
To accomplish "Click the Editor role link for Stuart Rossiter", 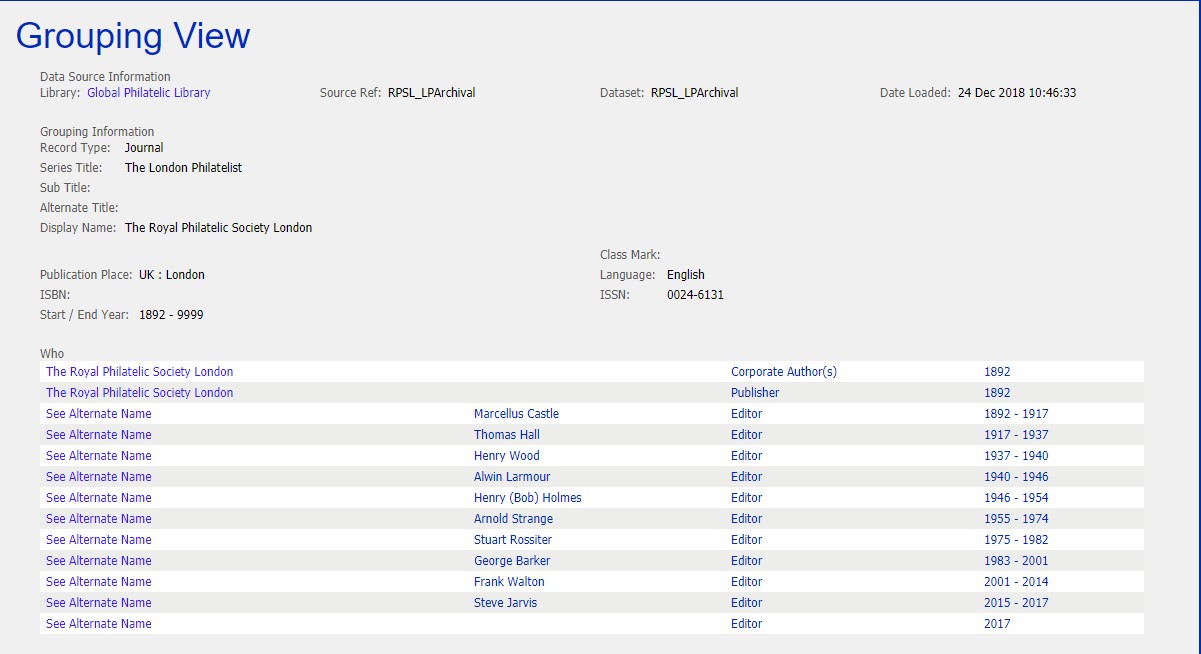I will tap(746, 540).
